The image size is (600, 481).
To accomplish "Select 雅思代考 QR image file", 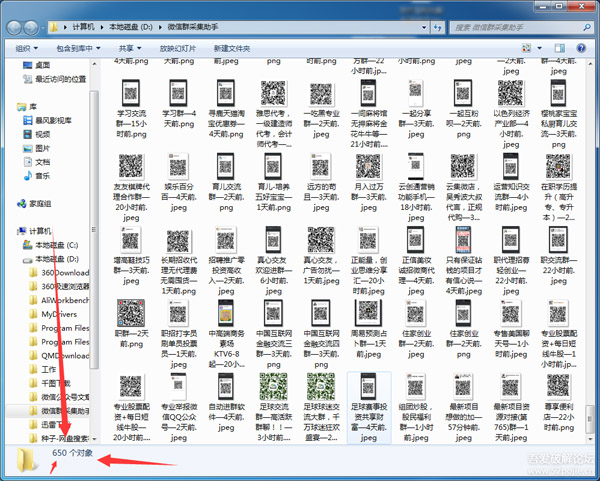I will tap(274, 114).
